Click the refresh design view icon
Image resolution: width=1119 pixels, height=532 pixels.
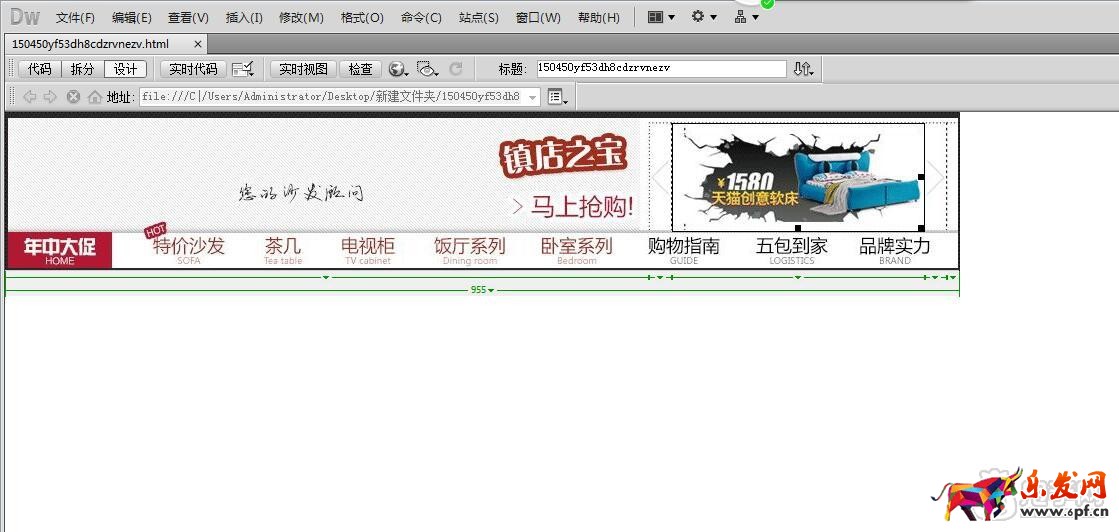(456, 69)
